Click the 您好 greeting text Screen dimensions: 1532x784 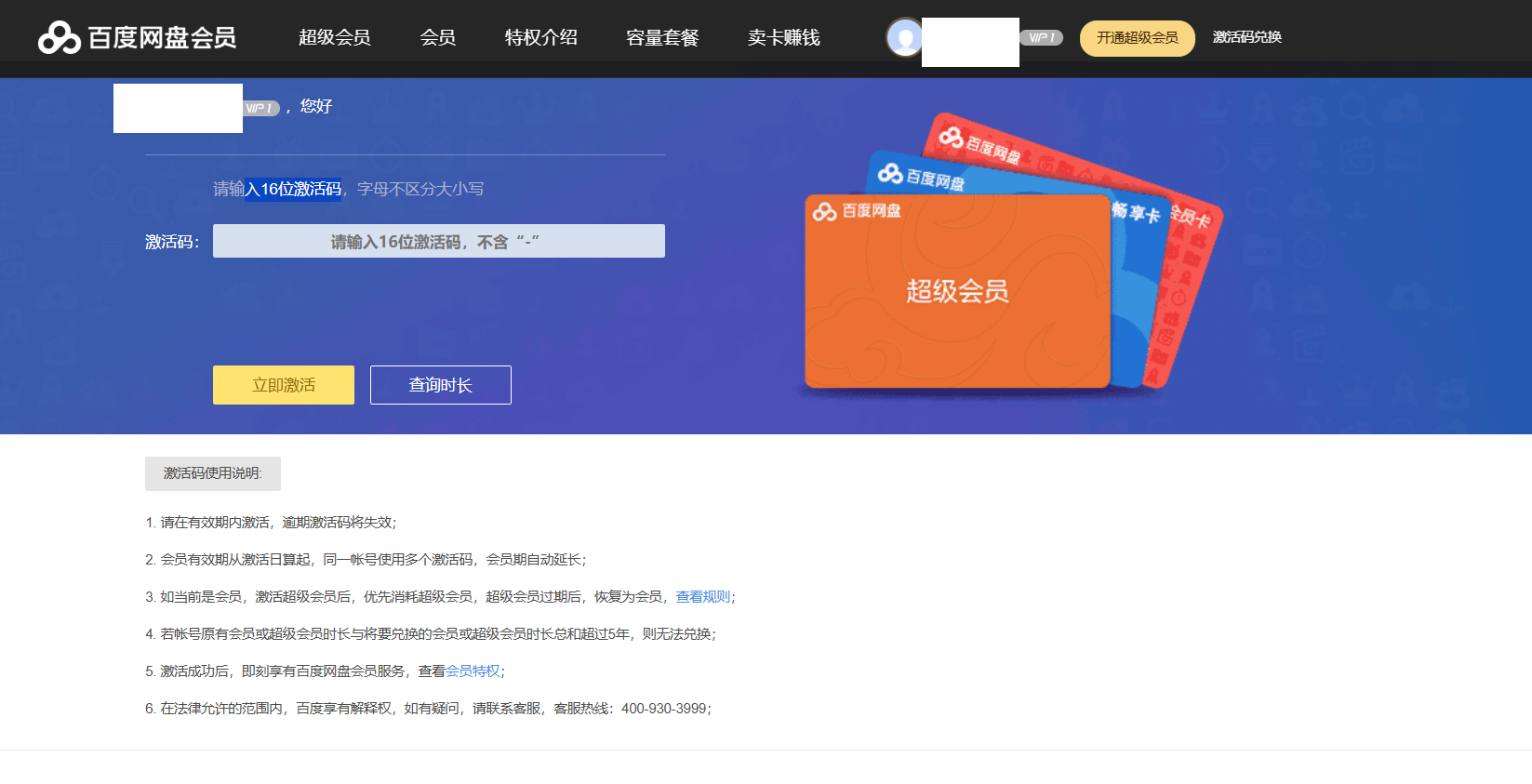point(316,107)
